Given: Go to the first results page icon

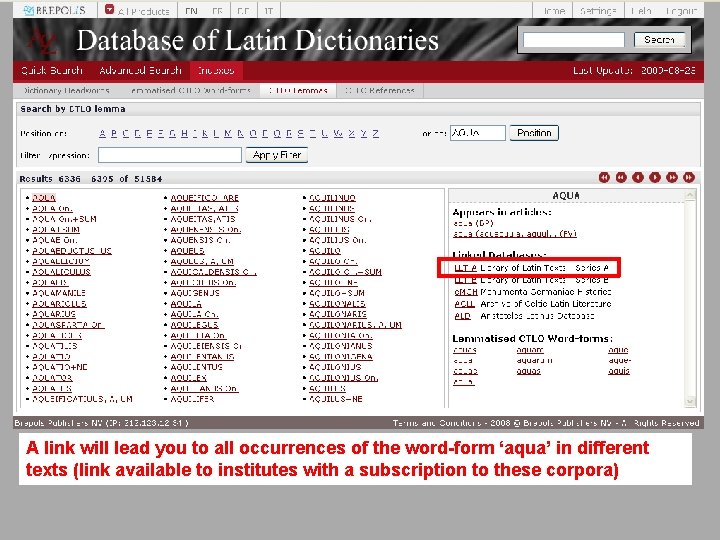Looking at the screenshot, I should 604,178.
